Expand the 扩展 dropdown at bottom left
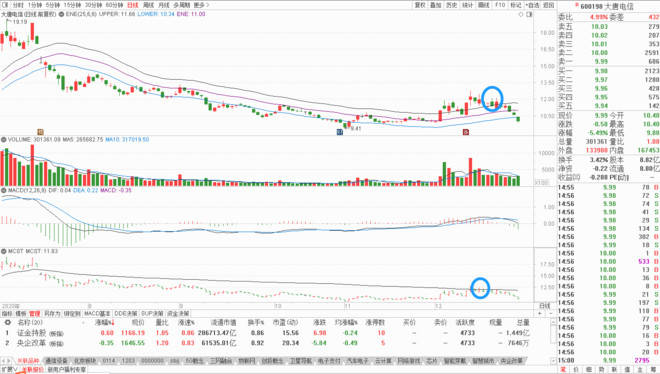Image resolution: width=660 pixels, height=374 pixels. 9,369
